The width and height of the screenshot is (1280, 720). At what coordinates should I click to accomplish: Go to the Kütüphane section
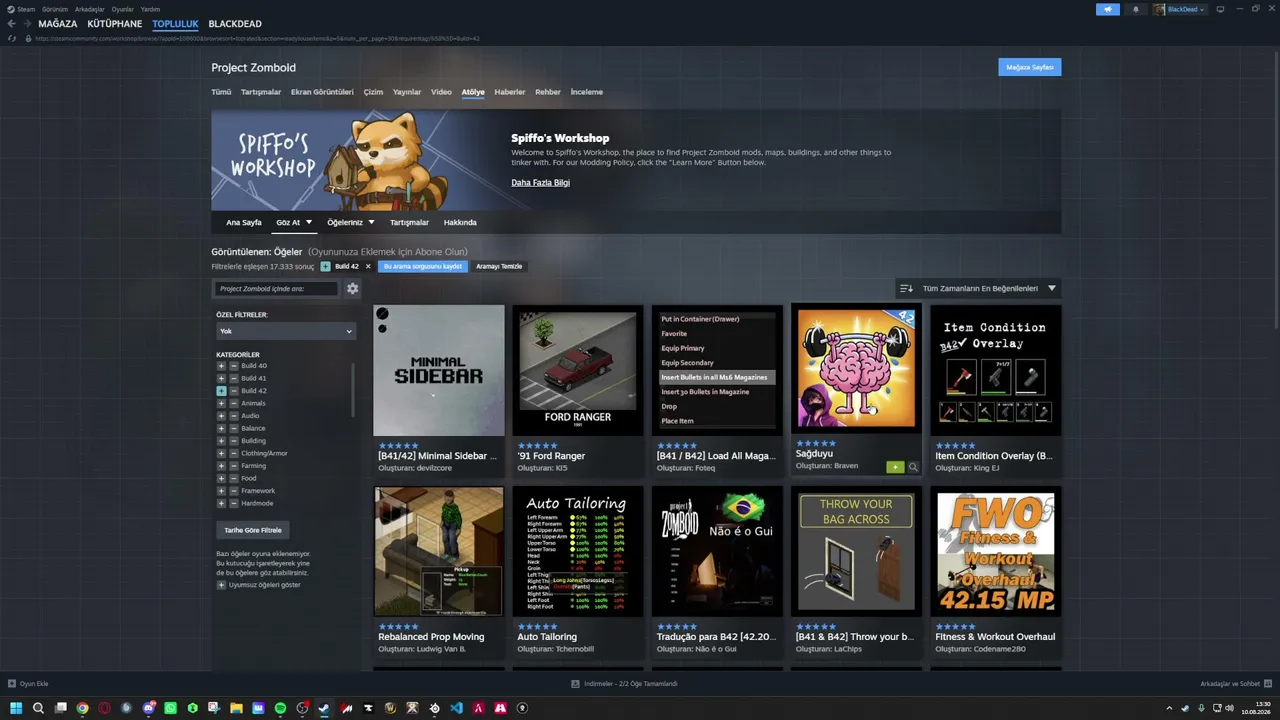(x=115, y=24)
